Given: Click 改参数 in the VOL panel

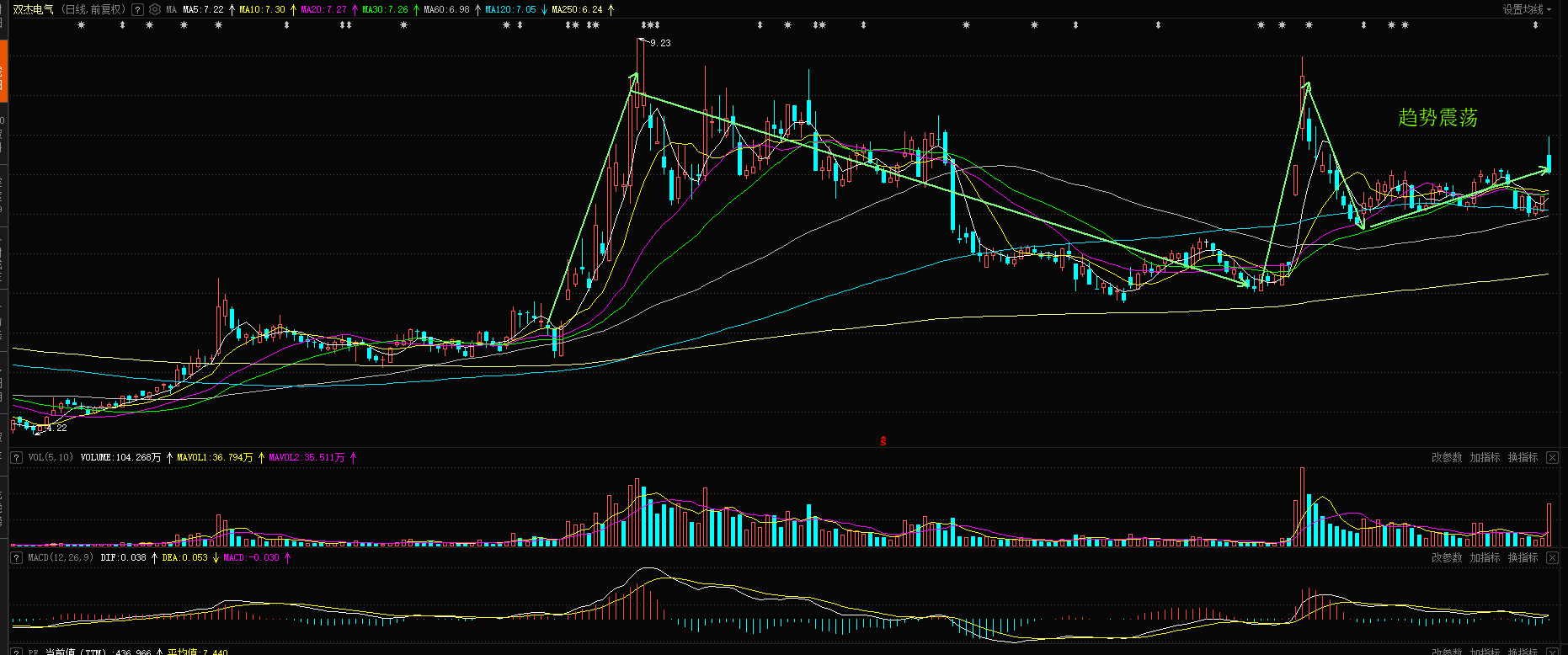Looking at the screenshot, I should pos(1447,458).
